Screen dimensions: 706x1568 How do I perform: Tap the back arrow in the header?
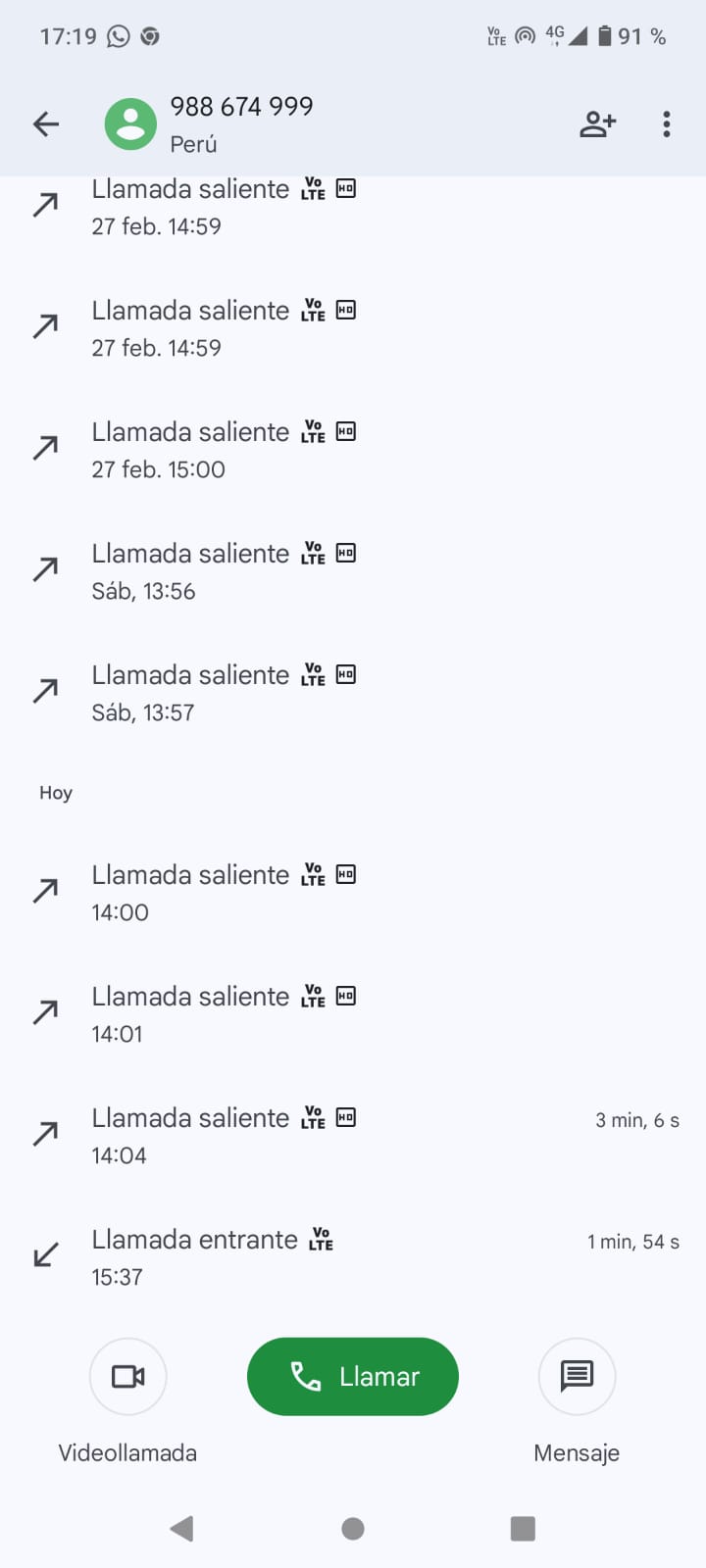coord(46,124)
